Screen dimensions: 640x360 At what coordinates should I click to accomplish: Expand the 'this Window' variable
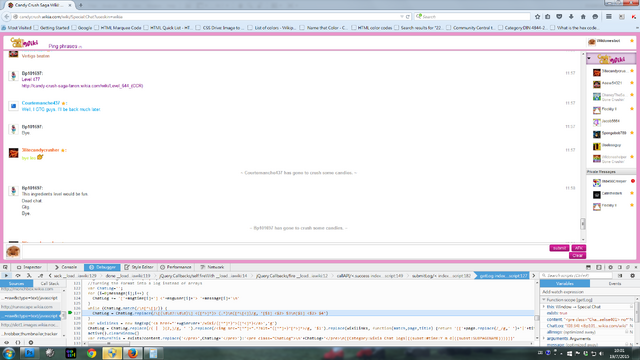(x=544, y=307)
